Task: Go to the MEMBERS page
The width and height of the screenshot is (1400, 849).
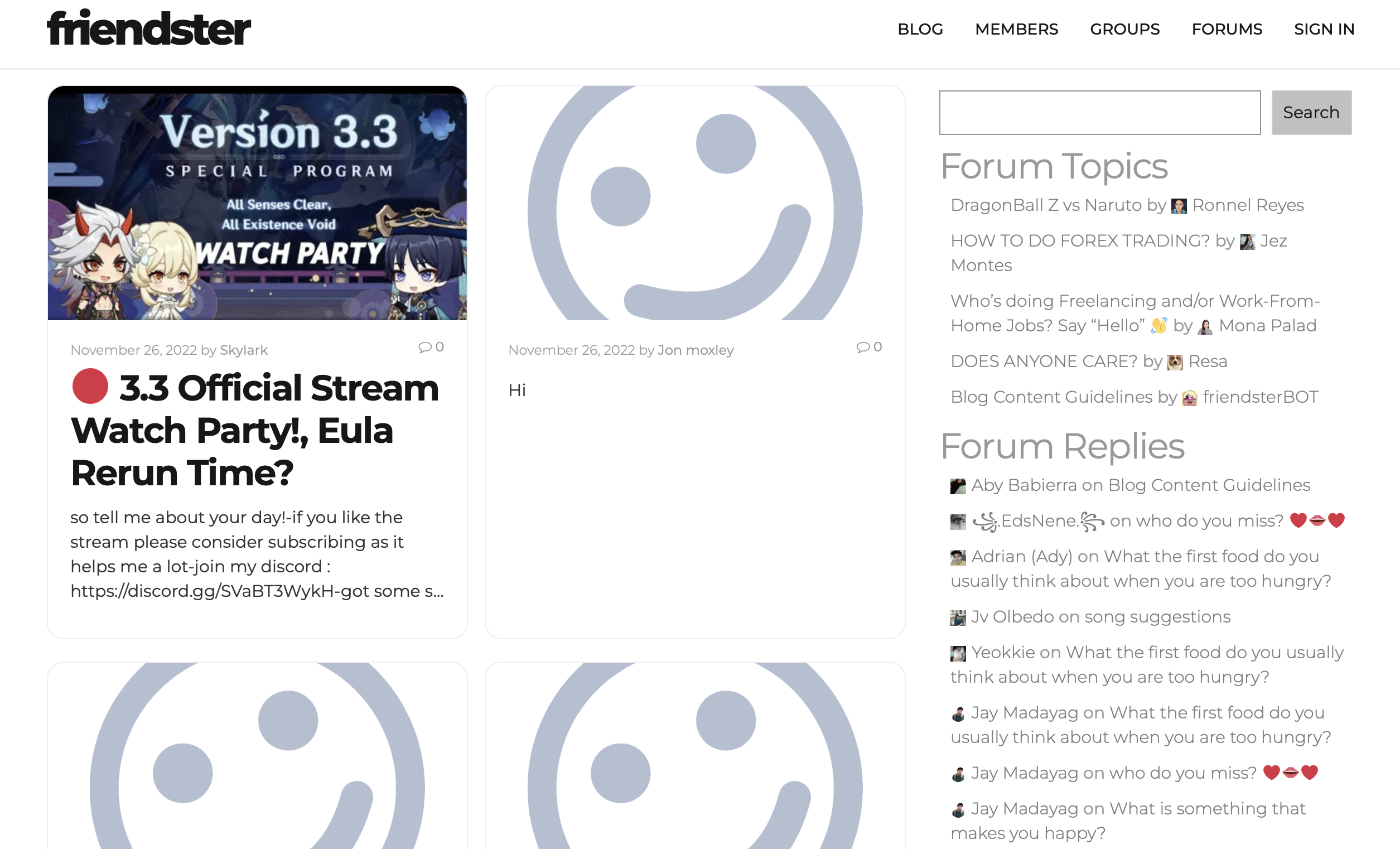Action: [x=1016, y=29]
